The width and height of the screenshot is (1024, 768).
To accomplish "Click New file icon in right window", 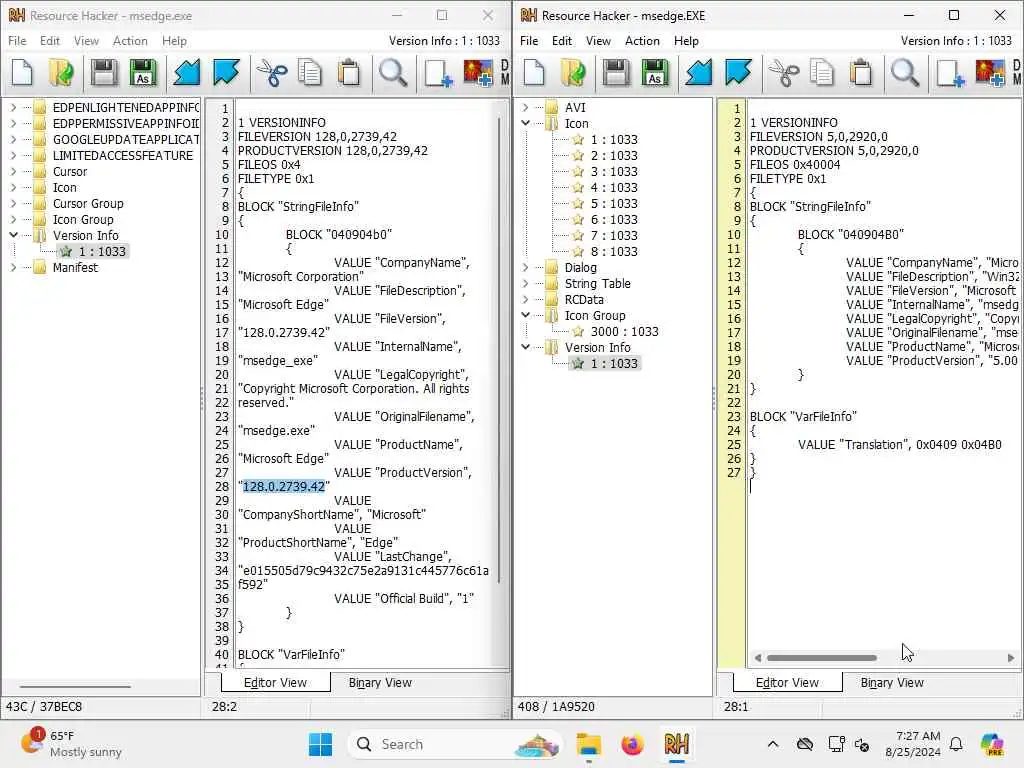I will (534, 72).
